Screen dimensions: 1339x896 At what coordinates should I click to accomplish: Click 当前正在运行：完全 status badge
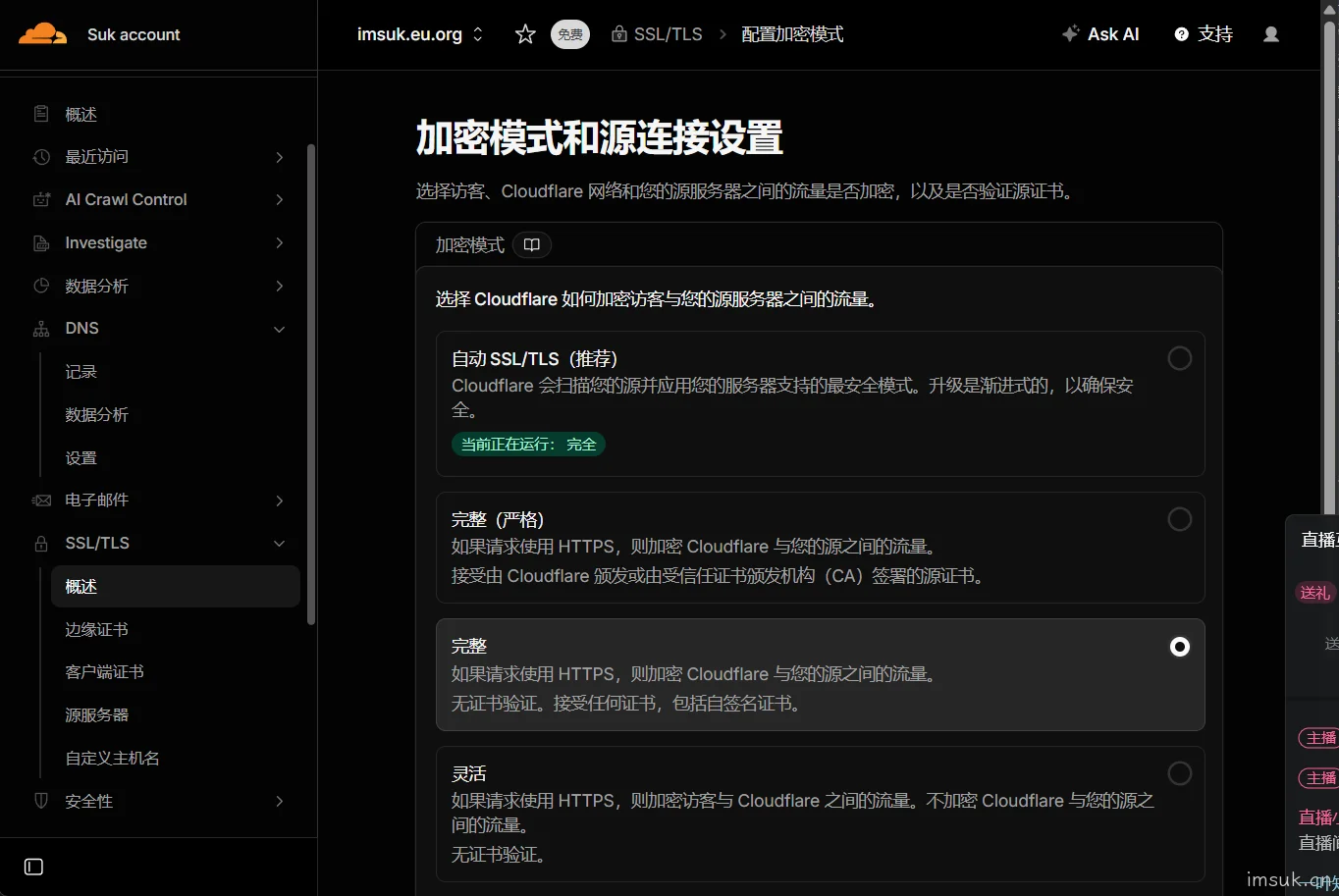click(x=528, y=445)
